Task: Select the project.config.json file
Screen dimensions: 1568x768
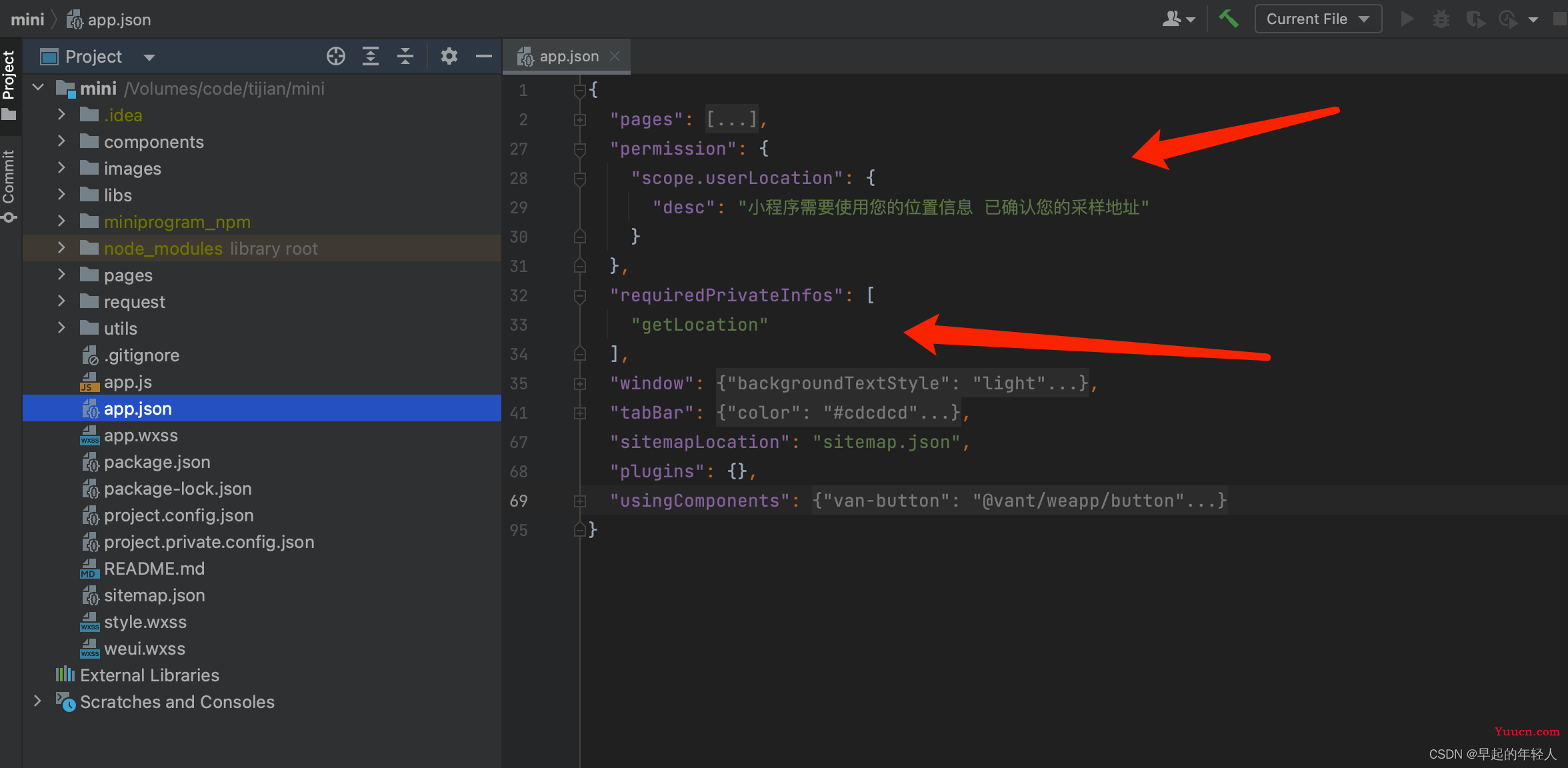Action: tap(262, 515)
